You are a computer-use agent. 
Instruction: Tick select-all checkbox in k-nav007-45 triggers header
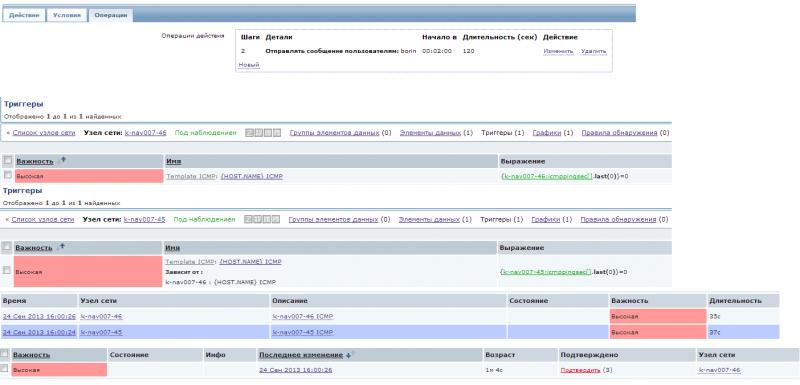coord(7,247)
